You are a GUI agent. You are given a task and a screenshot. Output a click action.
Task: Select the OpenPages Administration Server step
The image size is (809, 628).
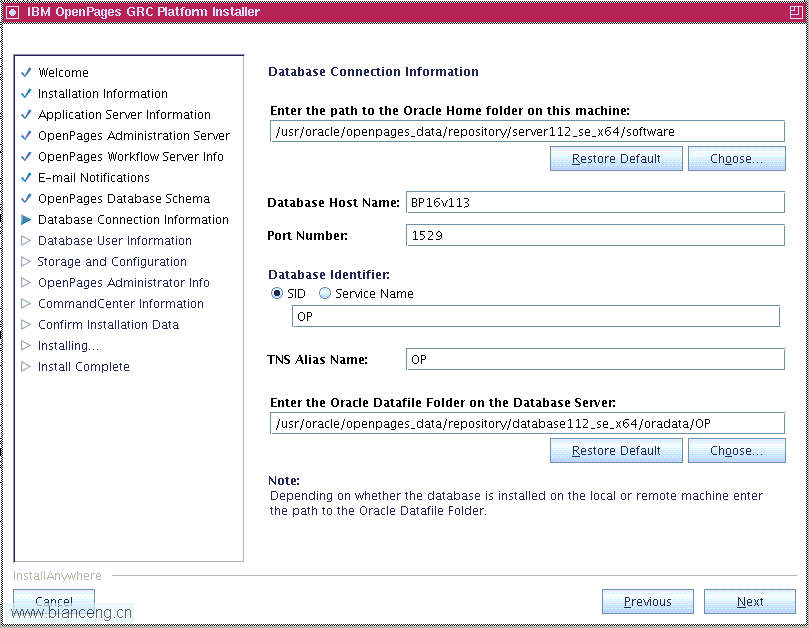pyautogui.click(x=134, y=136)
